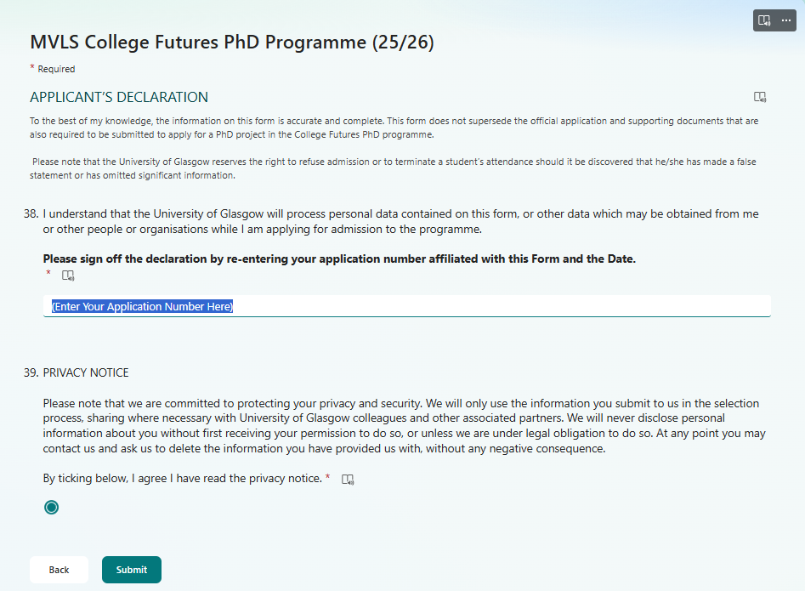Click "By ticking below, I agree" label text
This screenshot has width=805, height=591.
(x=183, y=478)
